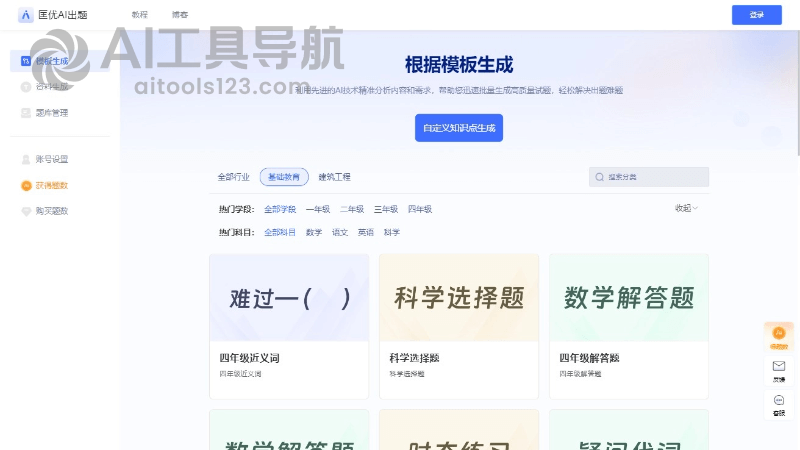Image resolution: width=800 pixels, height=450 pixels.
Task: Switch to 建筑工程 category
Action: pos(334,177)
